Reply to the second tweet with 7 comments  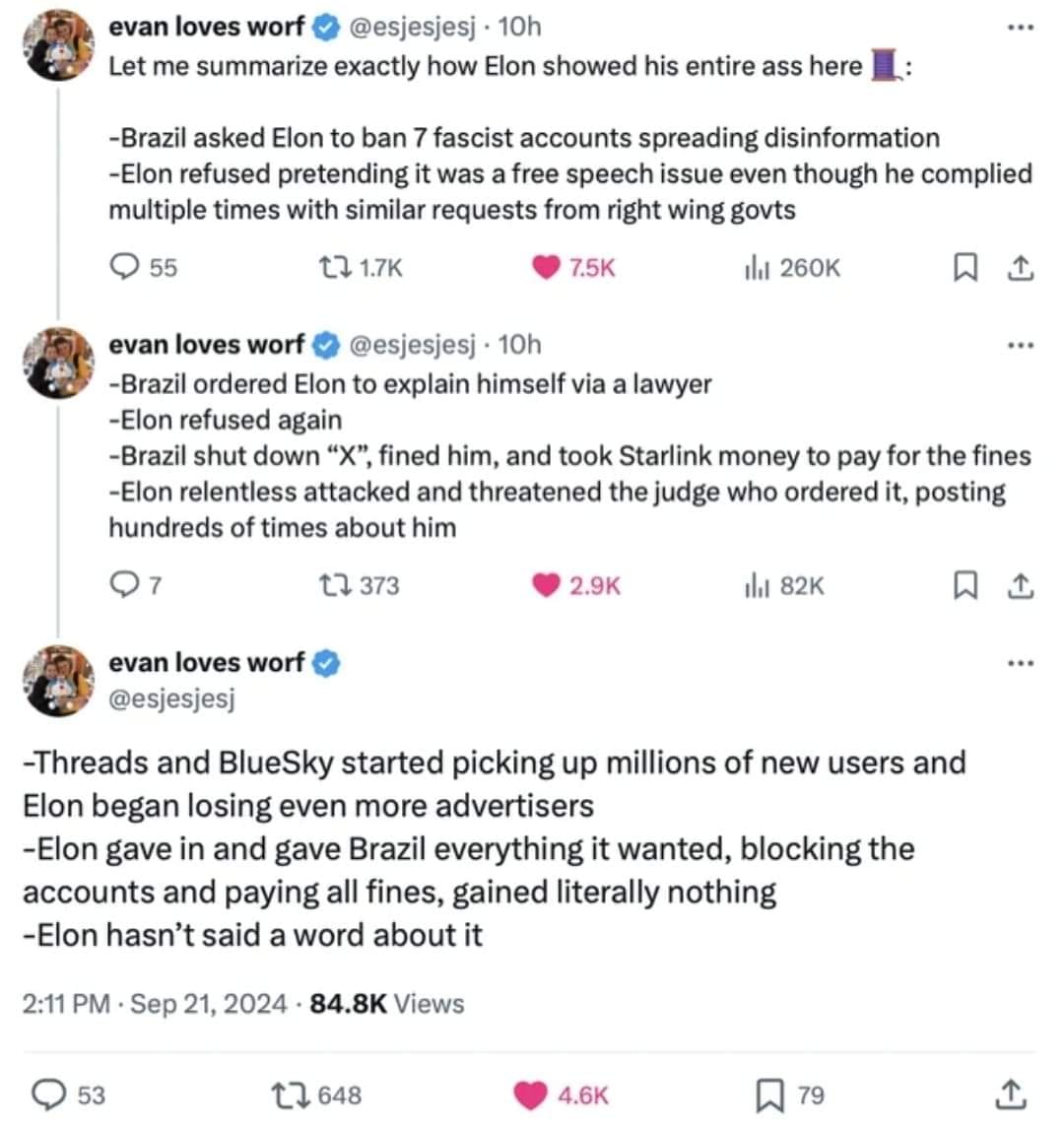[123, 586]
